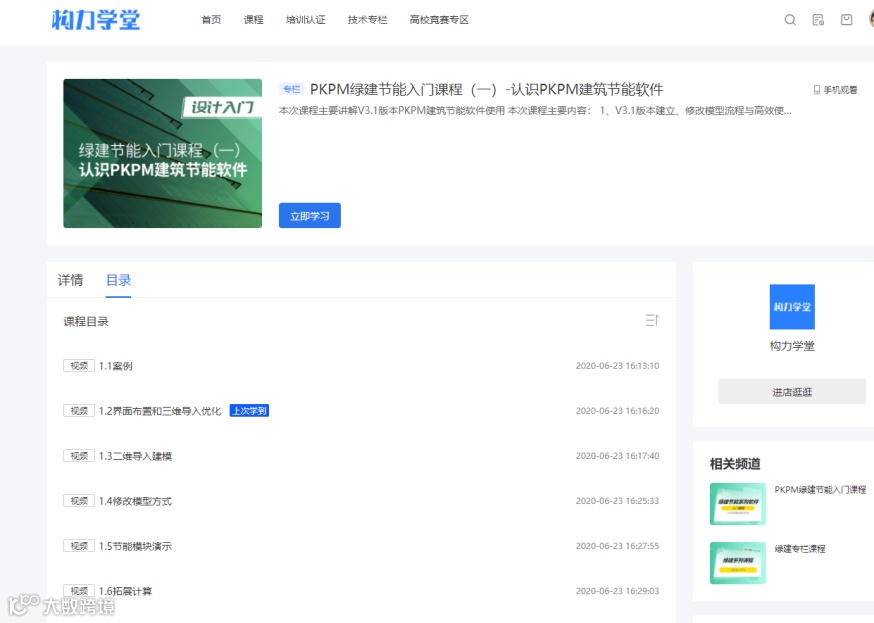Click the course cover image 设计入门

click(x=162, y=153)
